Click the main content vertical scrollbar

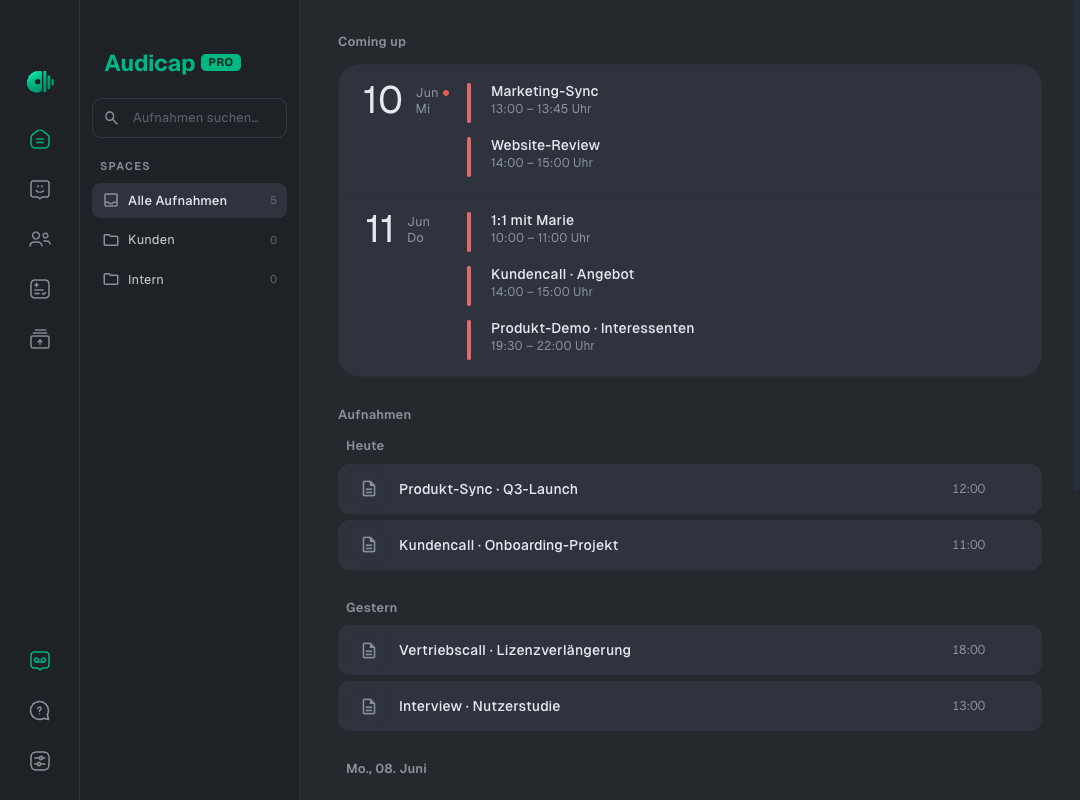coord(1077,245)
